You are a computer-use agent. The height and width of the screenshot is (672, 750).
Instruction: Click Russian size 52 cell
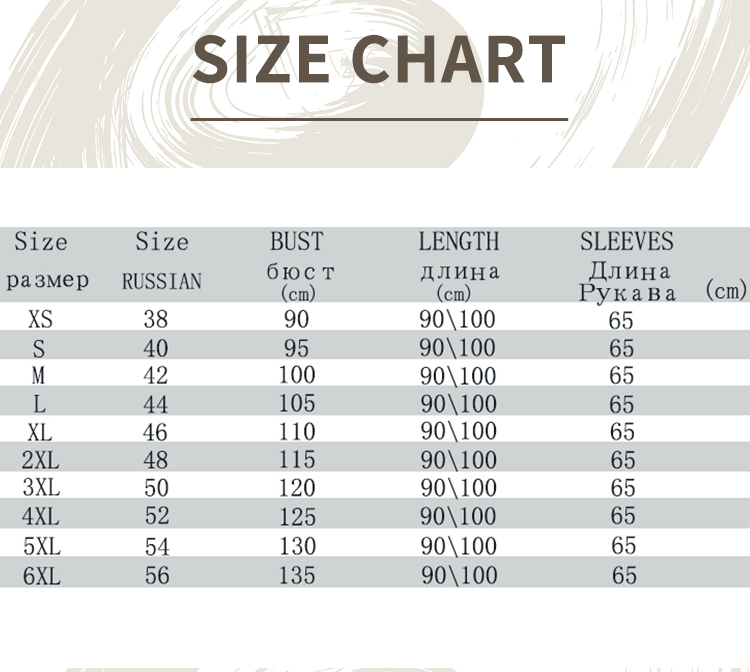click(x=156, y=516)
